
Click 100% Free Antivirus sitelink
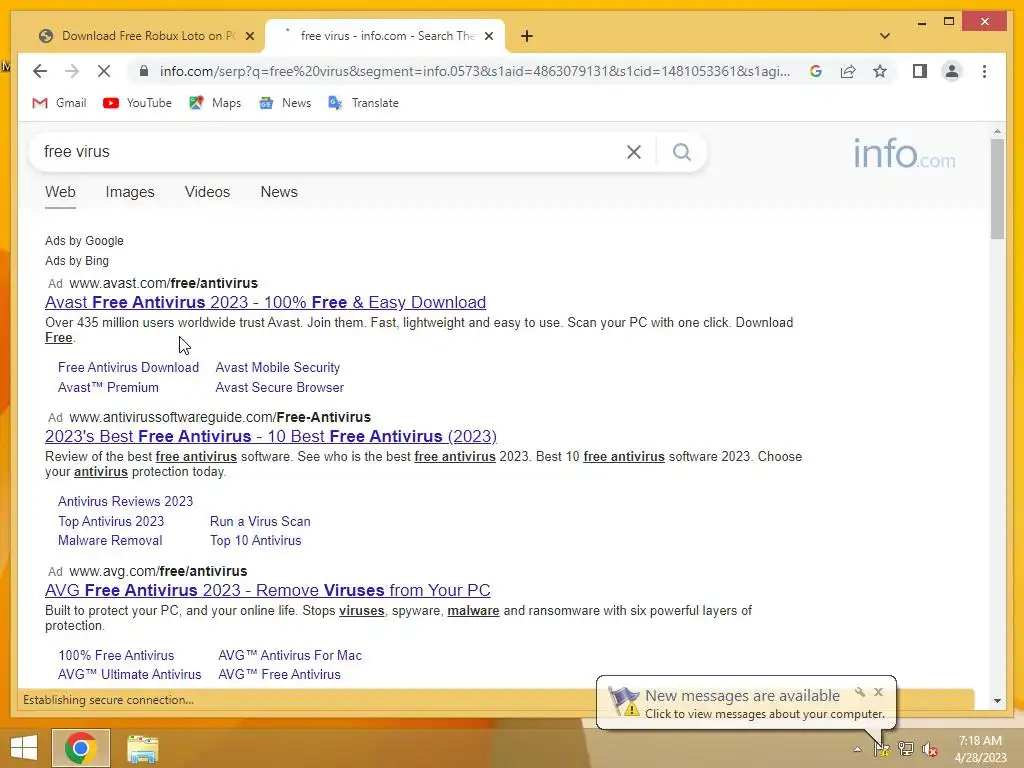116,655
